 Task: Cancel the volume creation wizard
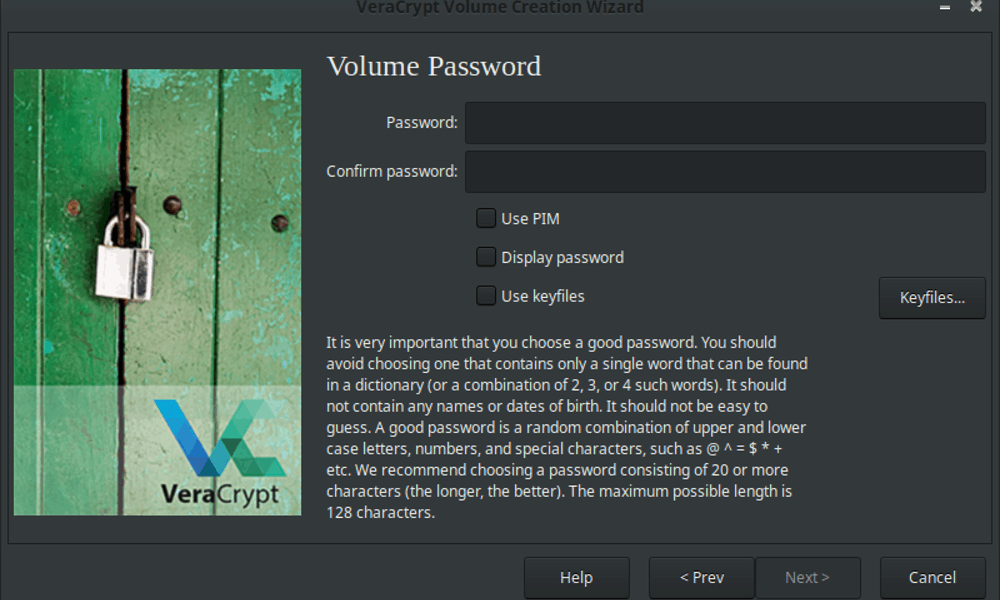tap(932, 578)
